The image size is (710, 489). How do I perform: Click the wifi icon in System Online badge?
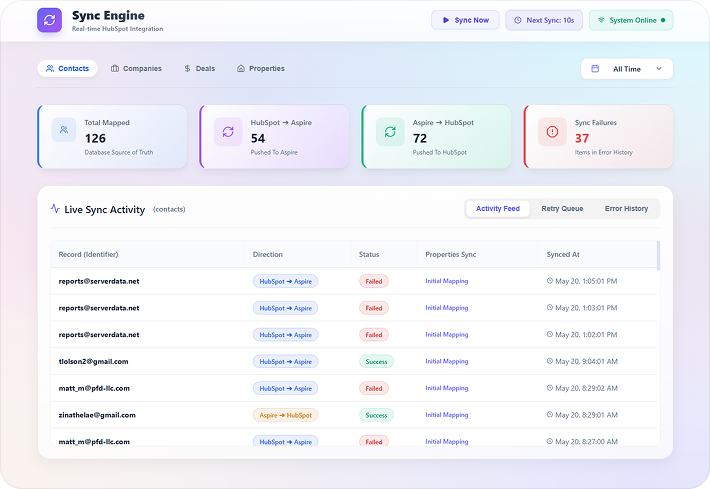(x=601, y=20)
